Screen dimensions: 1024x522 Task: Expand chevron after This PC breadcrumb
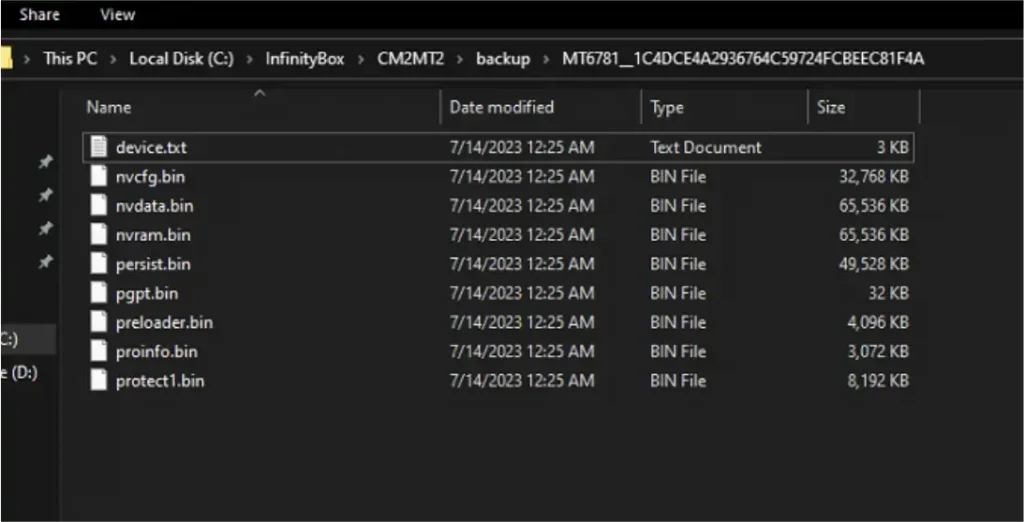point(113,59)
